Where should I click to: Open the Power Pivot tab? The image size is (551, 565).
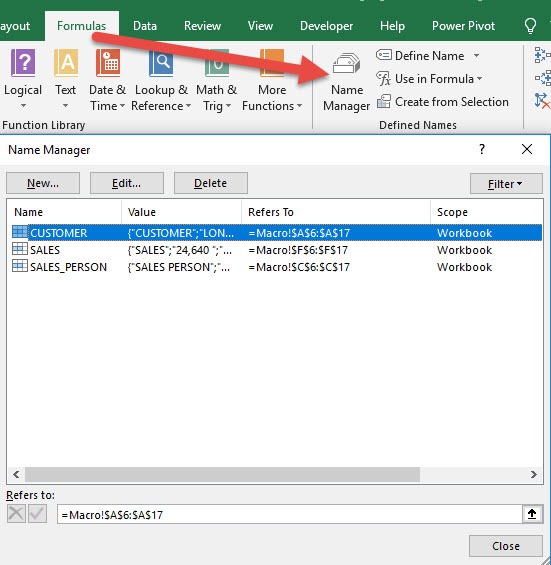click(463, 26)
